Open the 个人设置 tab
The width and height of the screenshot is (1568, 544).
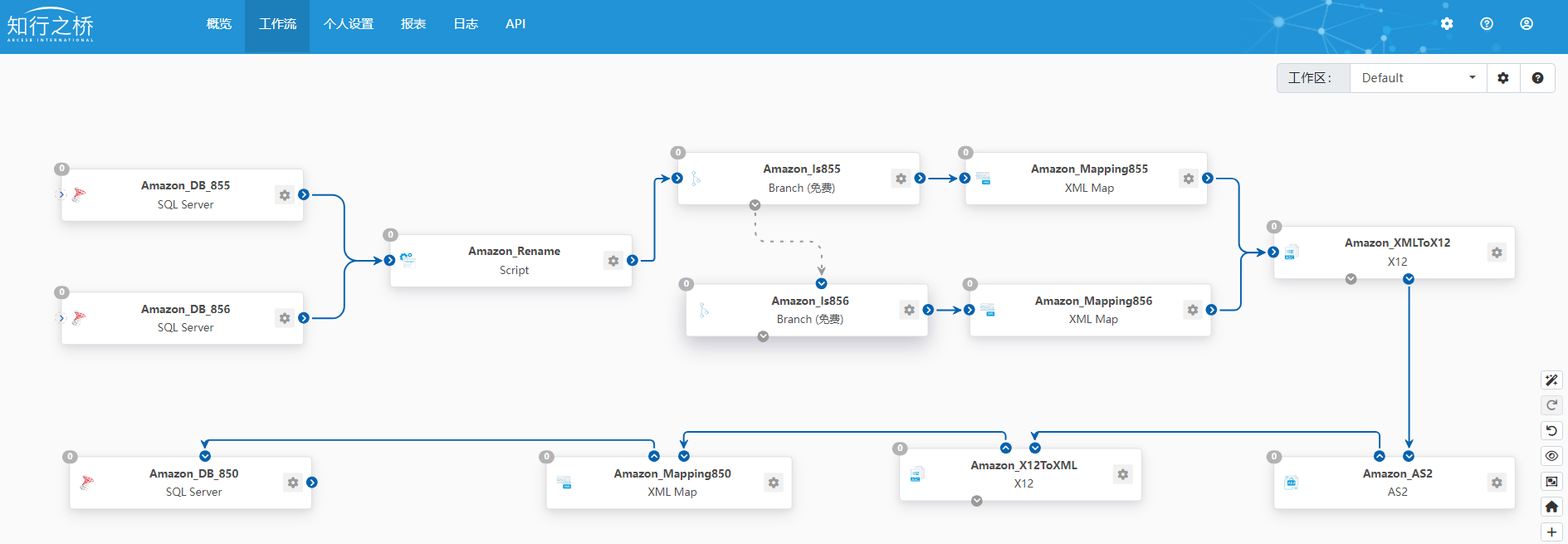349,24
